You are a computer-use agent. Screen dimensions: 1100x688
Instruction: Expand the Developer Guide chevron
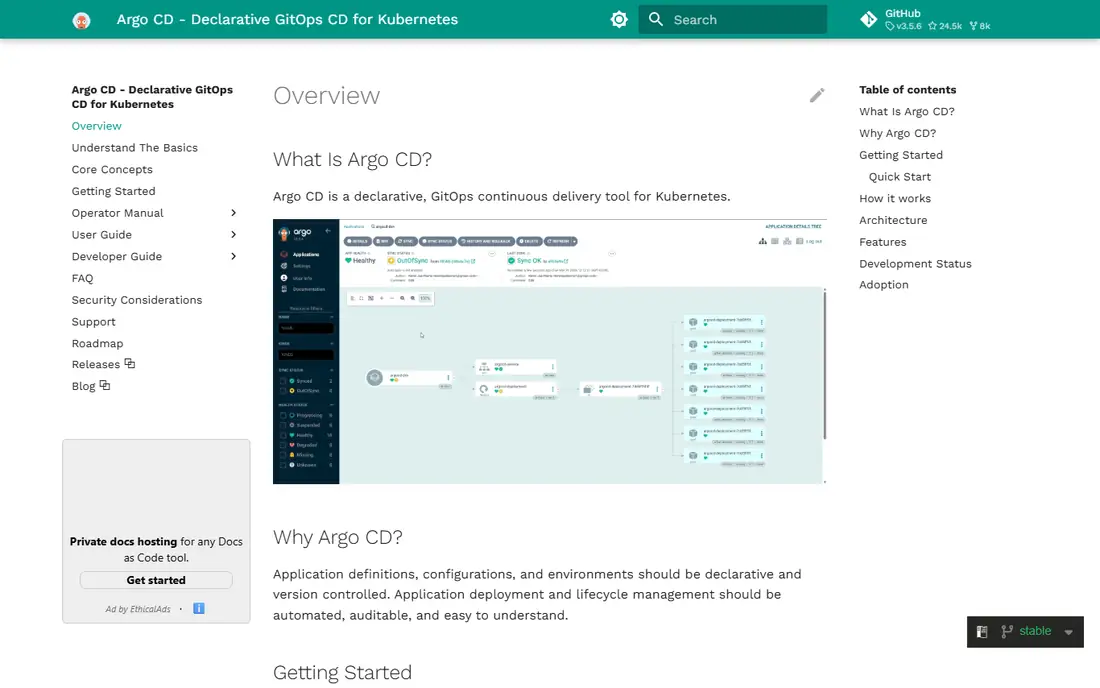[234, 257]
